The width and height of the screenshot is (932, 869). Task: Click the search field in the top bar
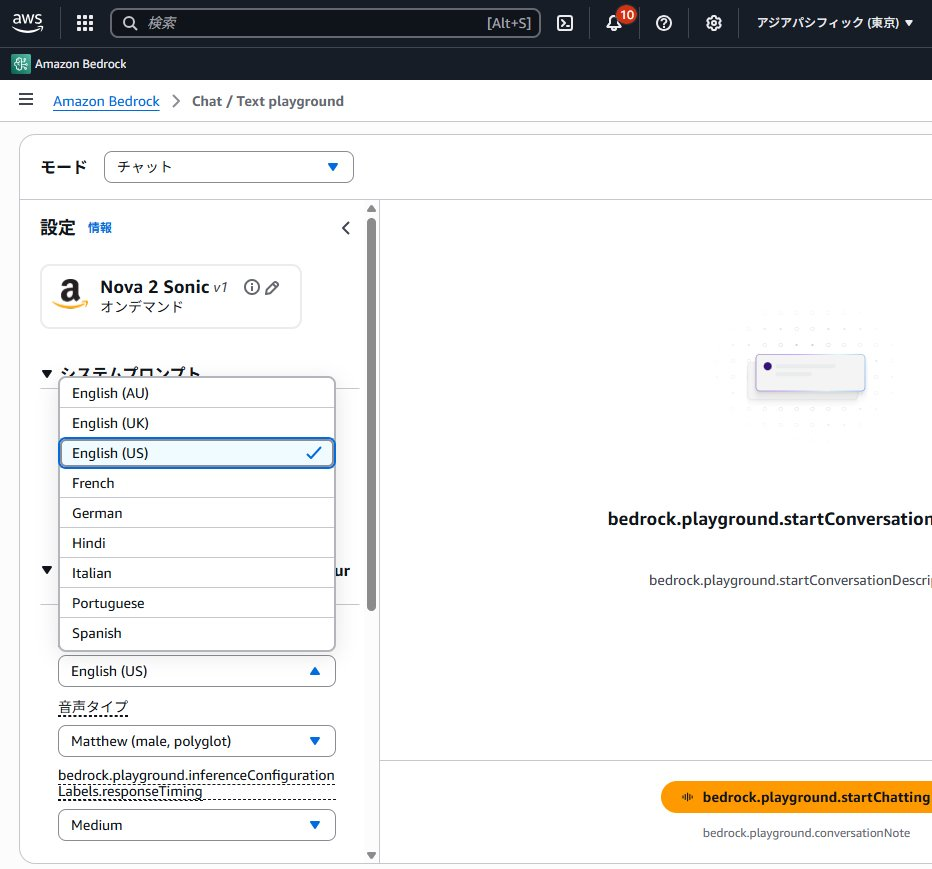point(325,23)
